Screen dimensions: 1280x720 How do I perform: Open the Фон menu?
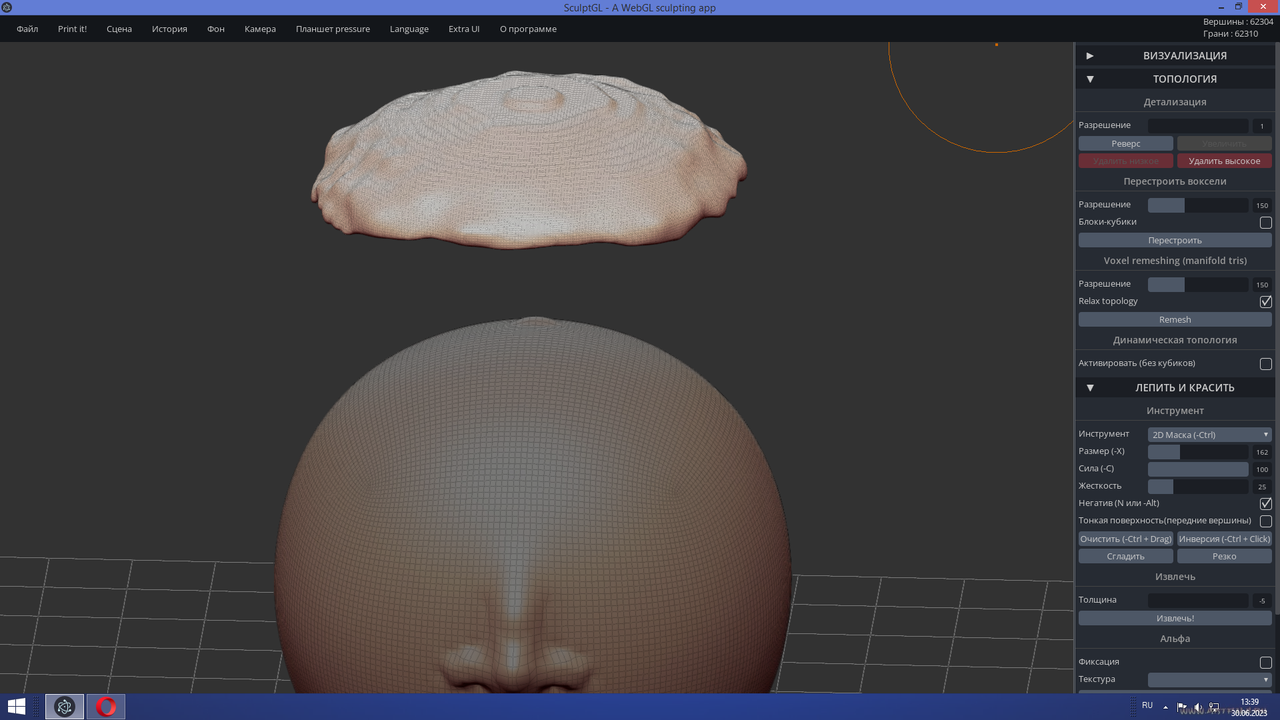[x=216, y=29]
